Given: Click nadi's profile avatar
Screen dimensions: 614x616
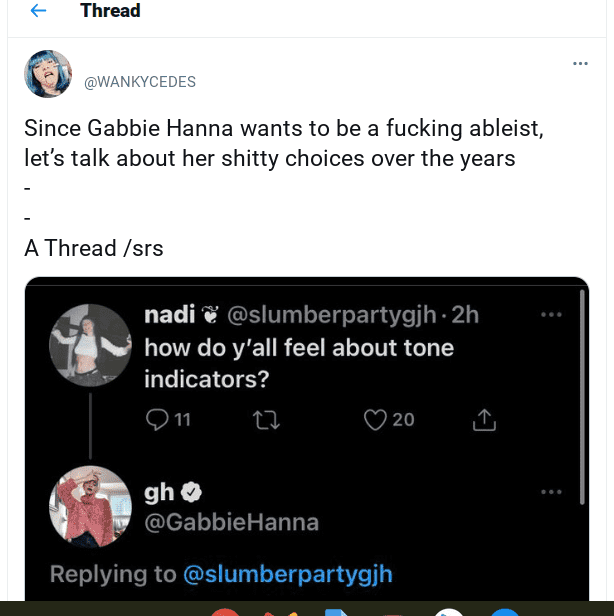Looking at the screenshot, I should pos(90,345).
